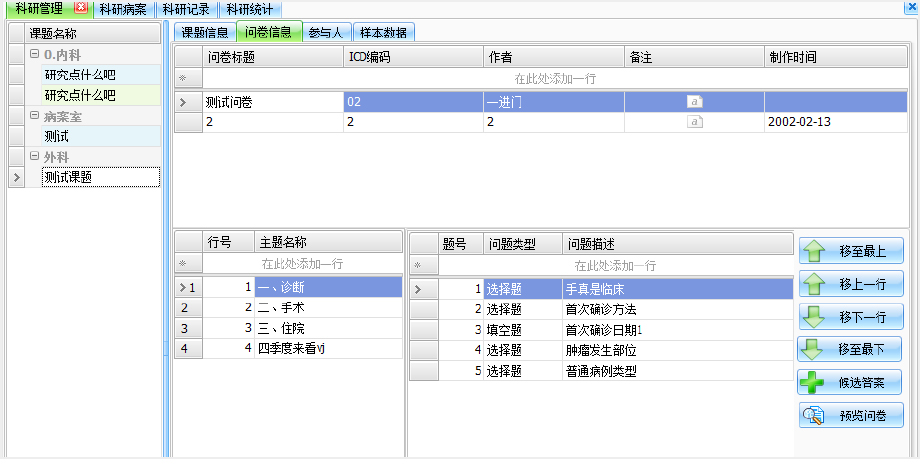
Task: Select the 测试 item under 病案室
Action: point(58,136)
